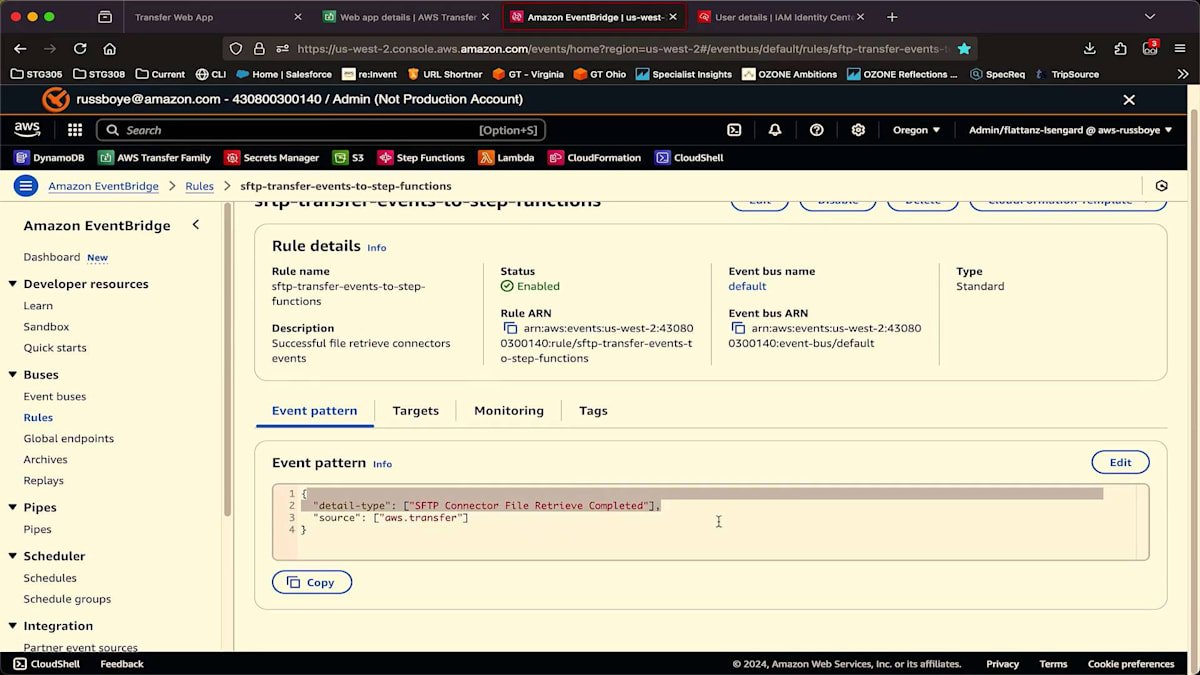Open the AWS services grid menu
Screen dimensions: 1200x675
pyautogui.click(x=75, y=130)
